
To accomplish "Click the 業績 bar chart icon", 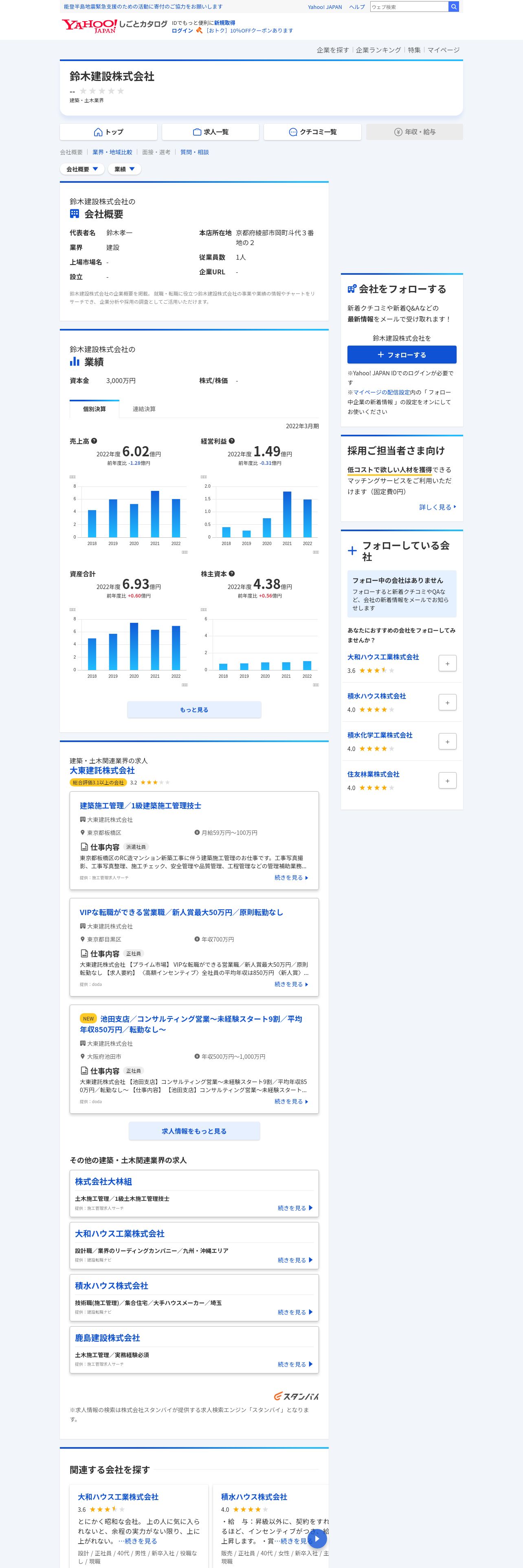I will [x=74, y=361].
